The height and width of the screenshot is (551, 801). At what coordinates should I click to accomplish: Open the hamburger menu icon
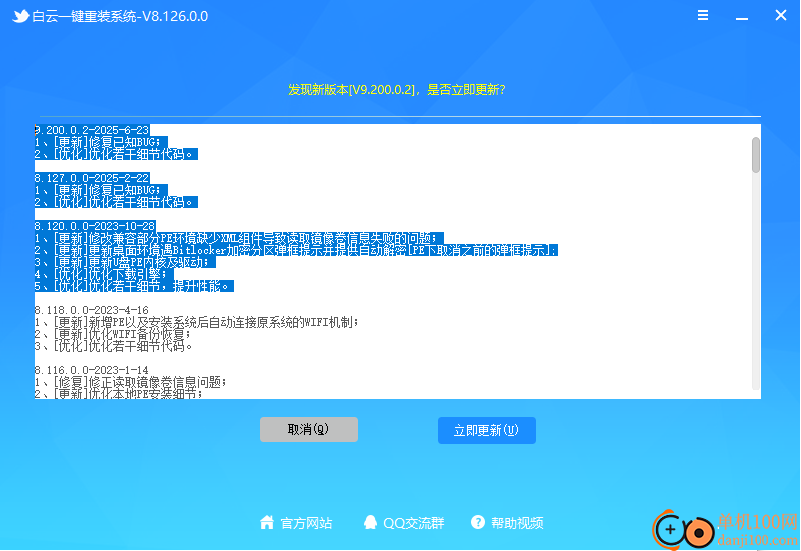click(x=703, y=15)
